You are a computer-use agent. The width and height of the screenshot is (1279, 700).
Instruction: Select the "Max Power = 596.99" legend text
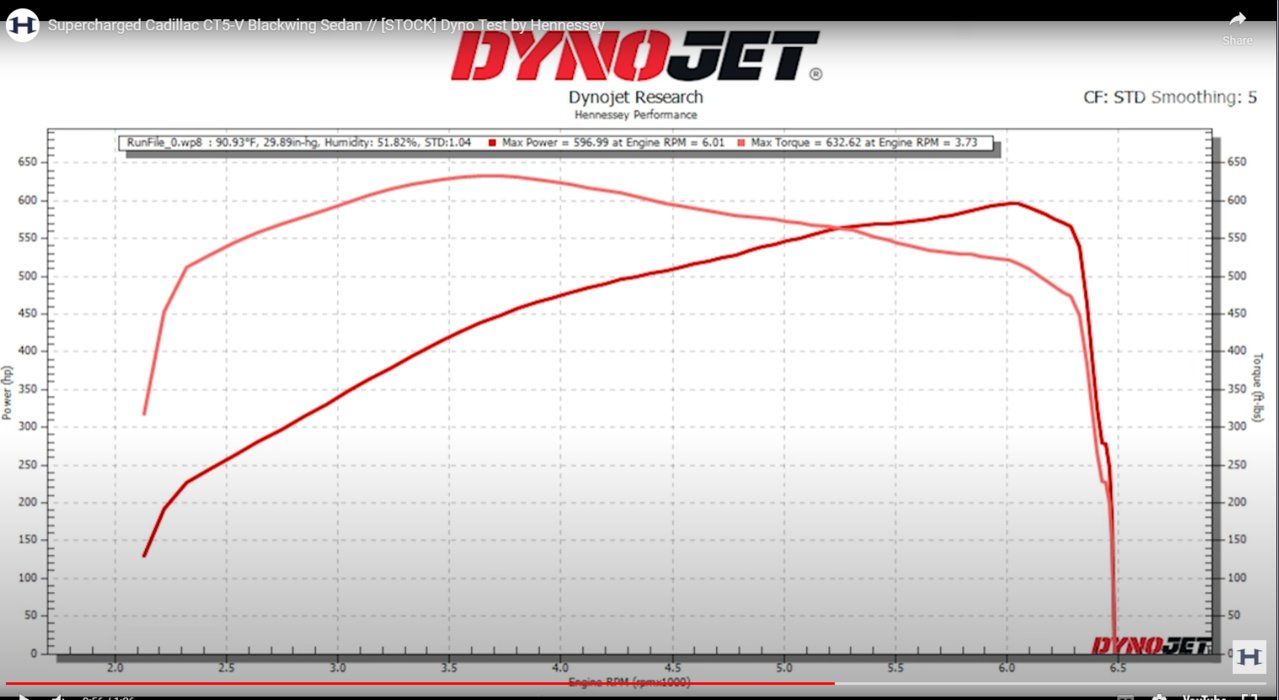614,143
